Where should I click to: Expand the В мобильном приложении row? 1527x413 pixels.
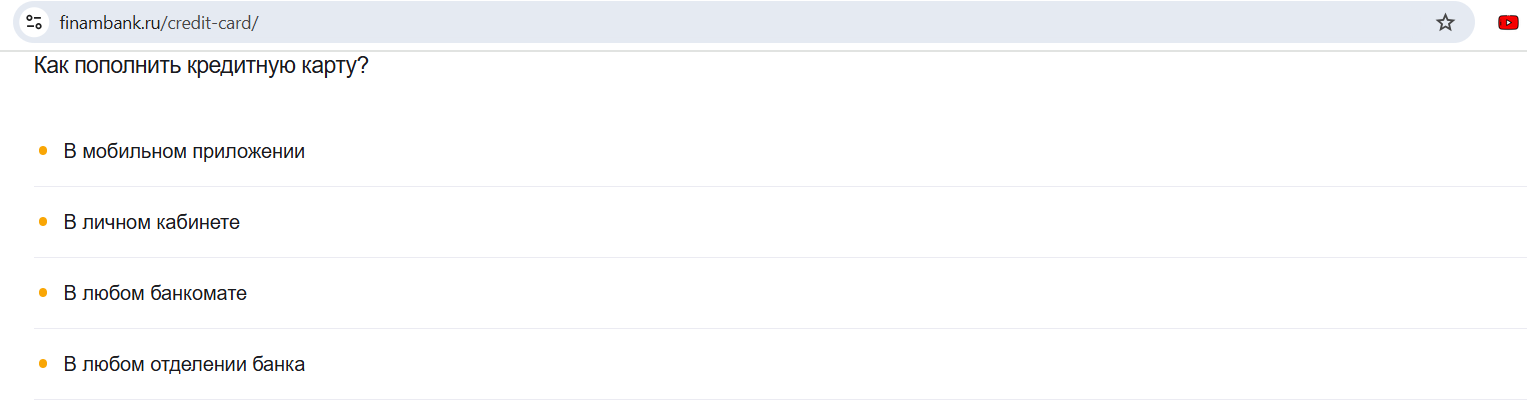780,151
